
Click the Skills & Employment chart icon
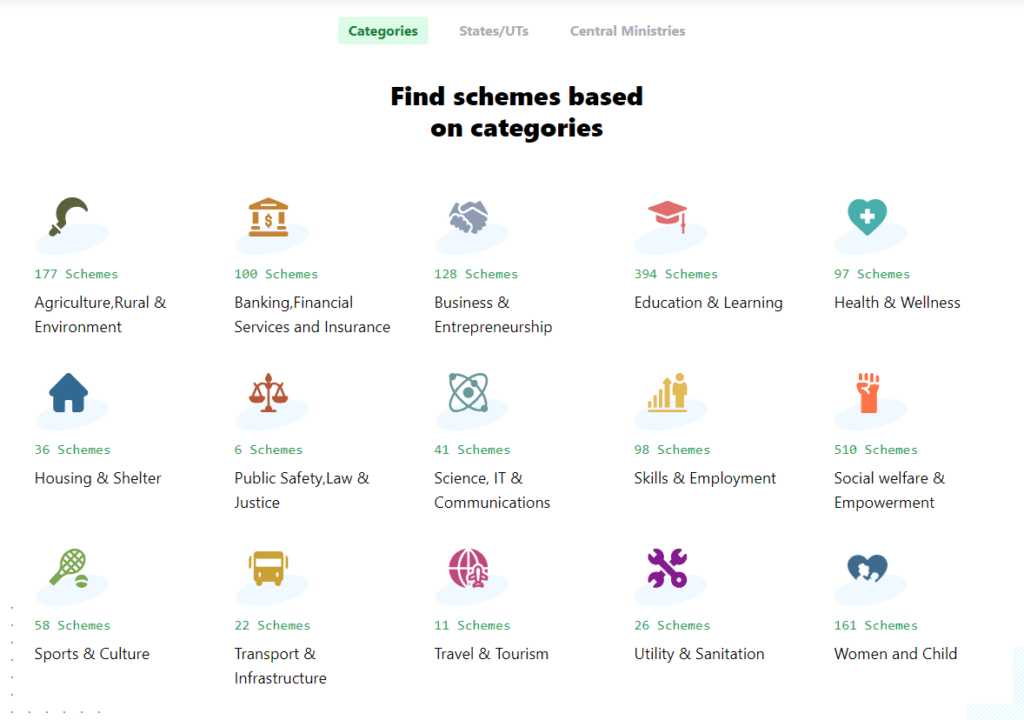[667, 392]
